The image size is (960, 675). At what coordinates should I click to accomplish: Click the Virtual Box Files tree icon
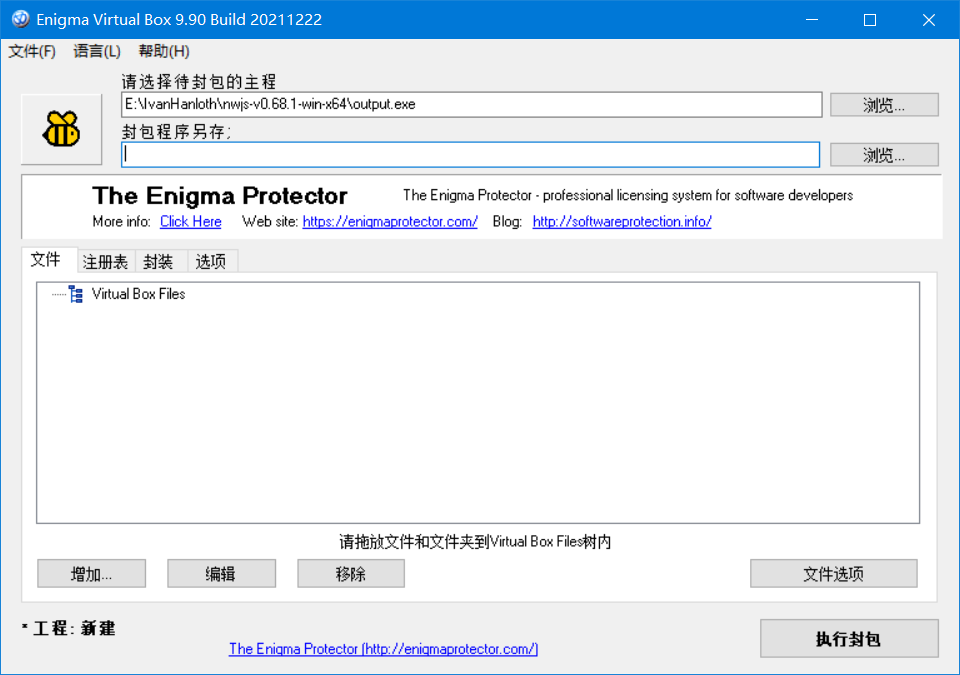click(76, 294)
